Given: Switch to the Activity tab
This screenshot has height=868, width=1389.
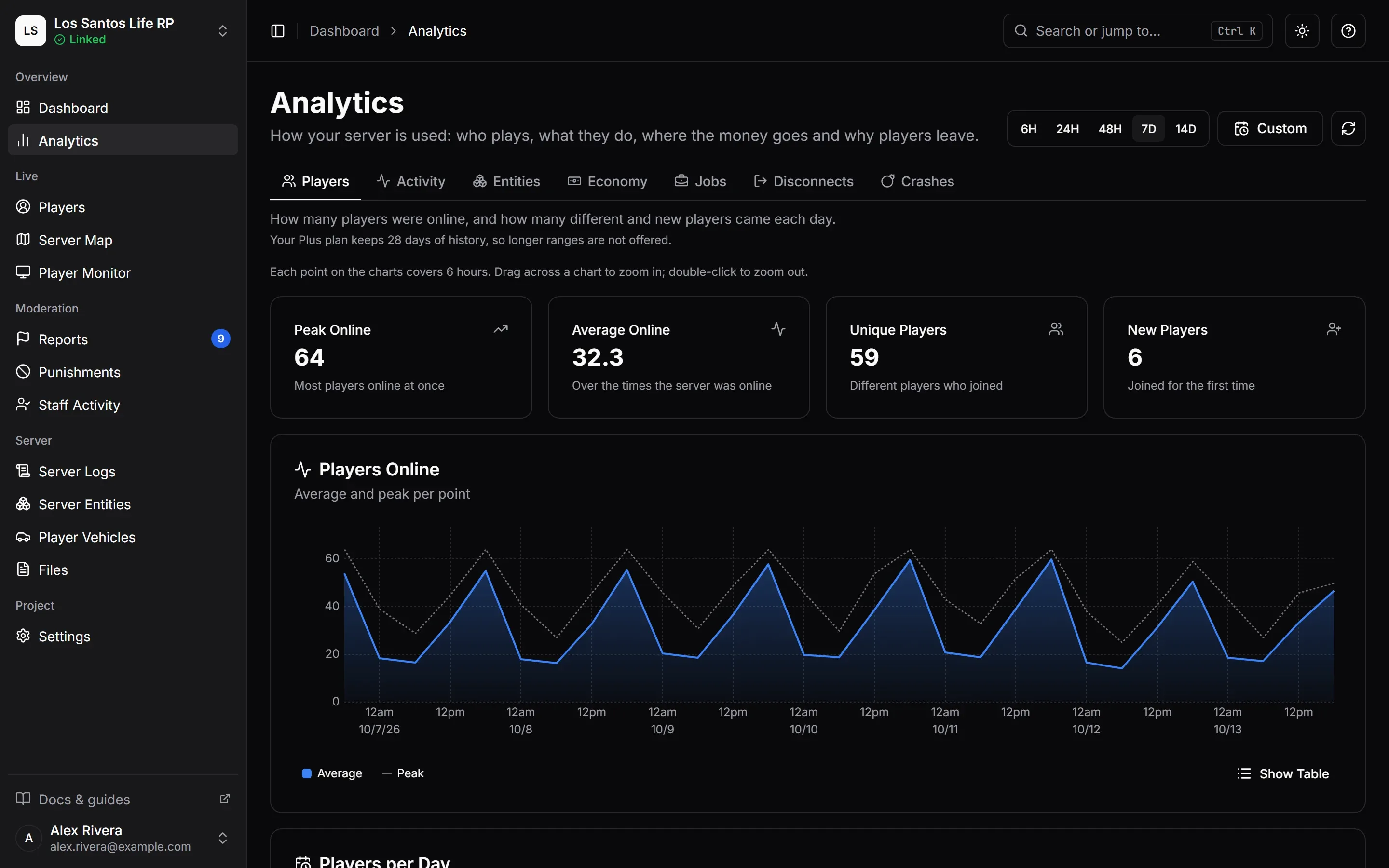Looking at the screenshot, I should tap(411, 181).
